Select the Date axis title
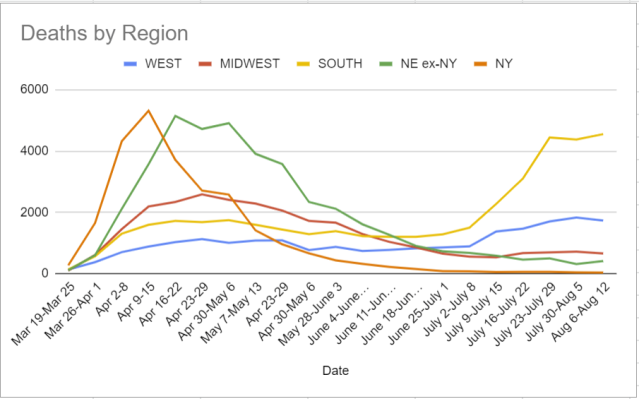The height and width of the screenshot is (399, 639). (x=335, y=370)
